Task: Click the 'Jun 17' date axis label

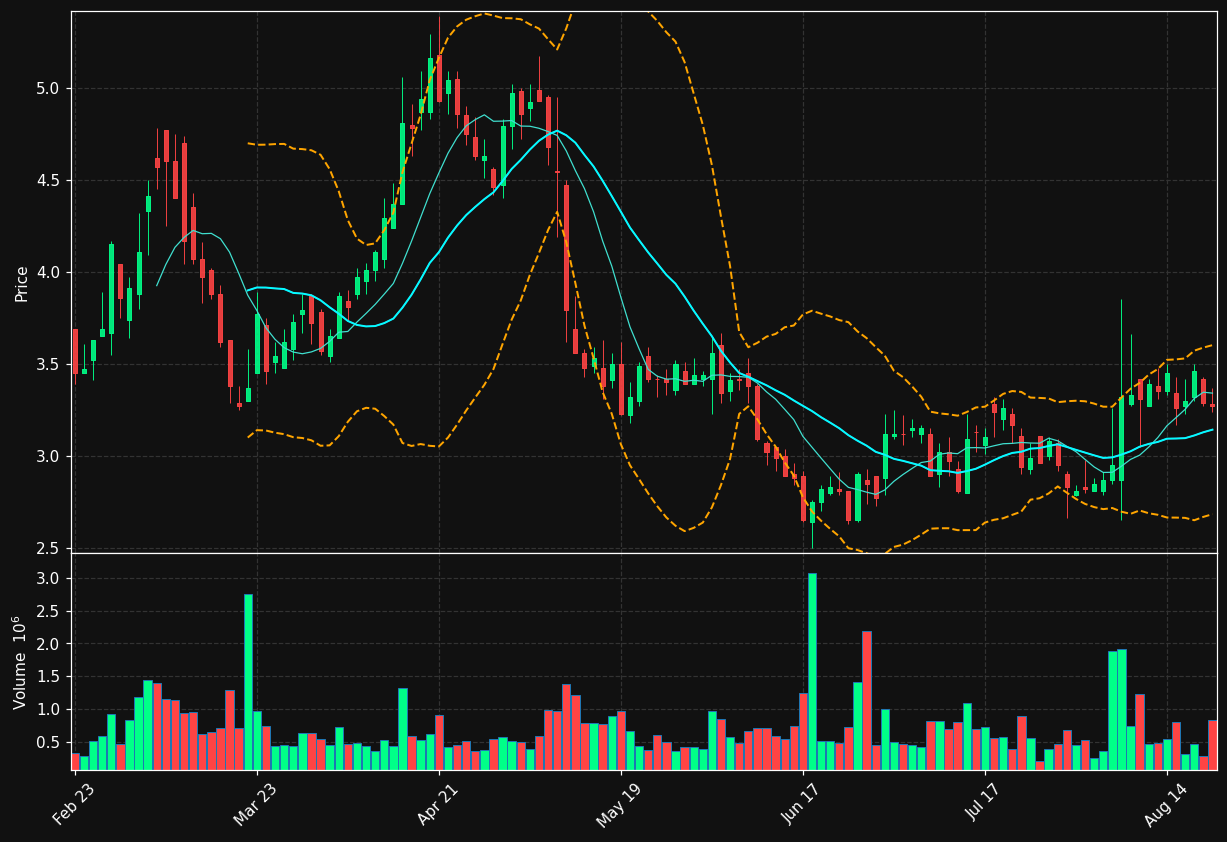Action: [x=802, y=803]
